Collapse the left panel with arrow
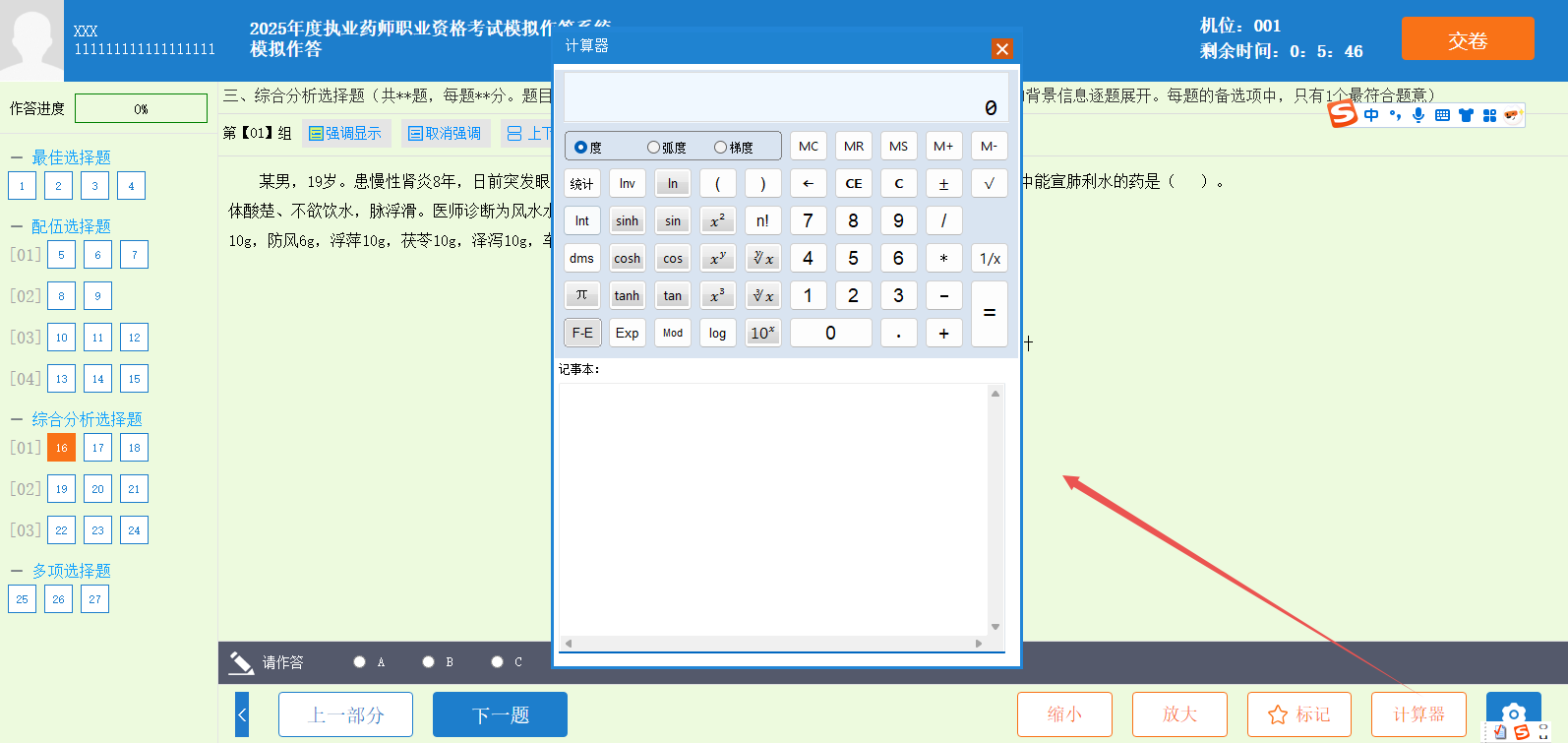This screenshot has height=743, width=1568. click(x=242, y=714)
